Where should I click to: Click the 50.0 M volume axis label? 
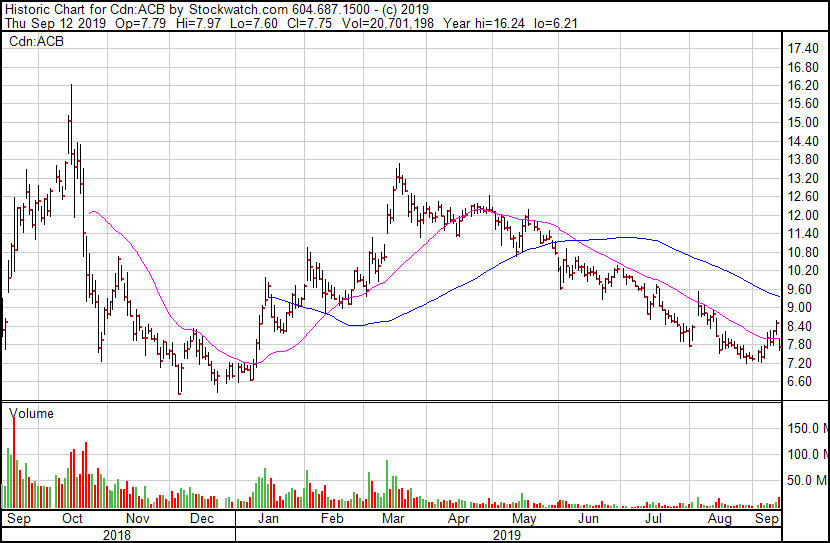click(808, 480)
